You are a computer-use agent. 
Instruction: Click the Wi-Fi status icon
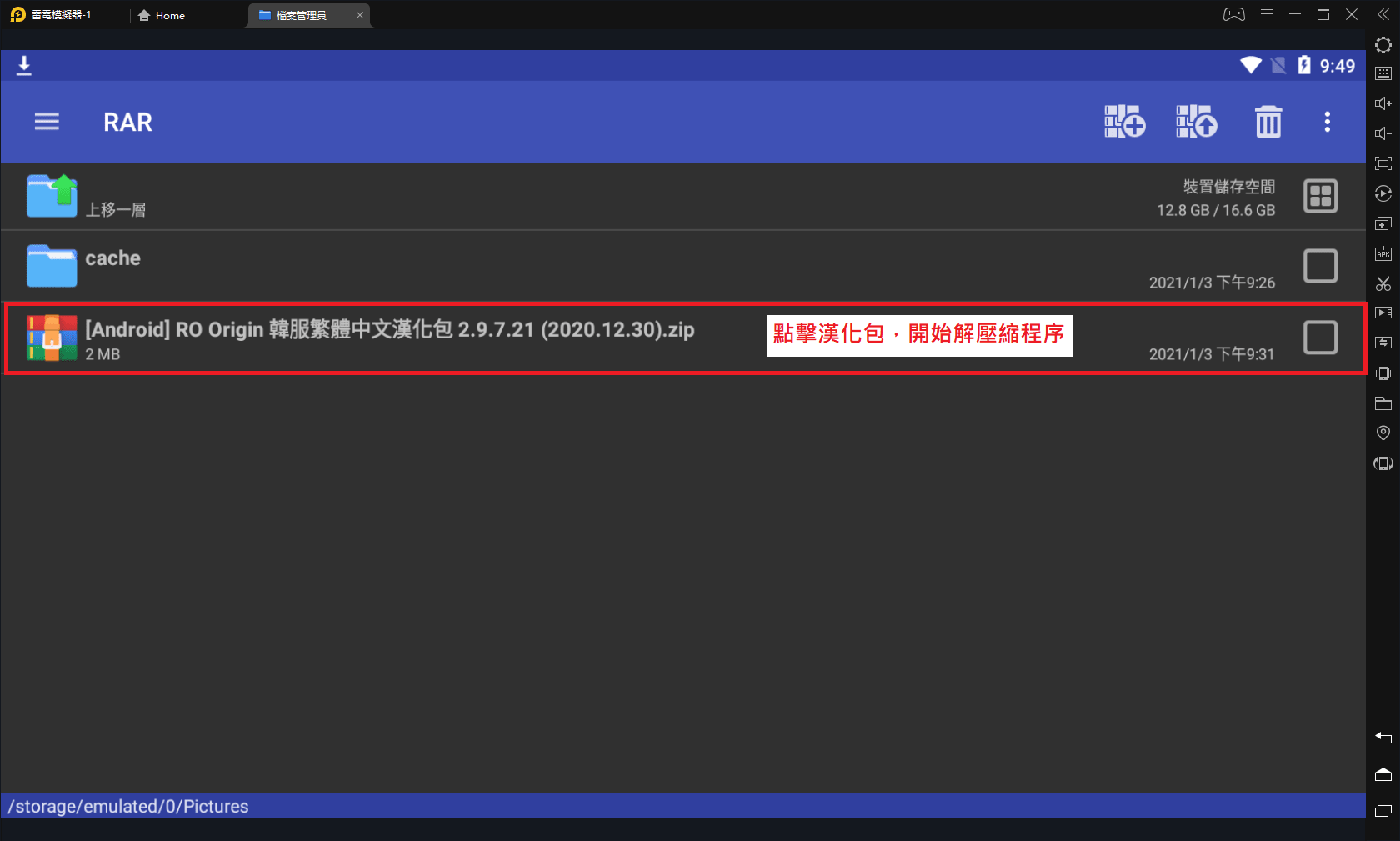tap(1250, 65)
